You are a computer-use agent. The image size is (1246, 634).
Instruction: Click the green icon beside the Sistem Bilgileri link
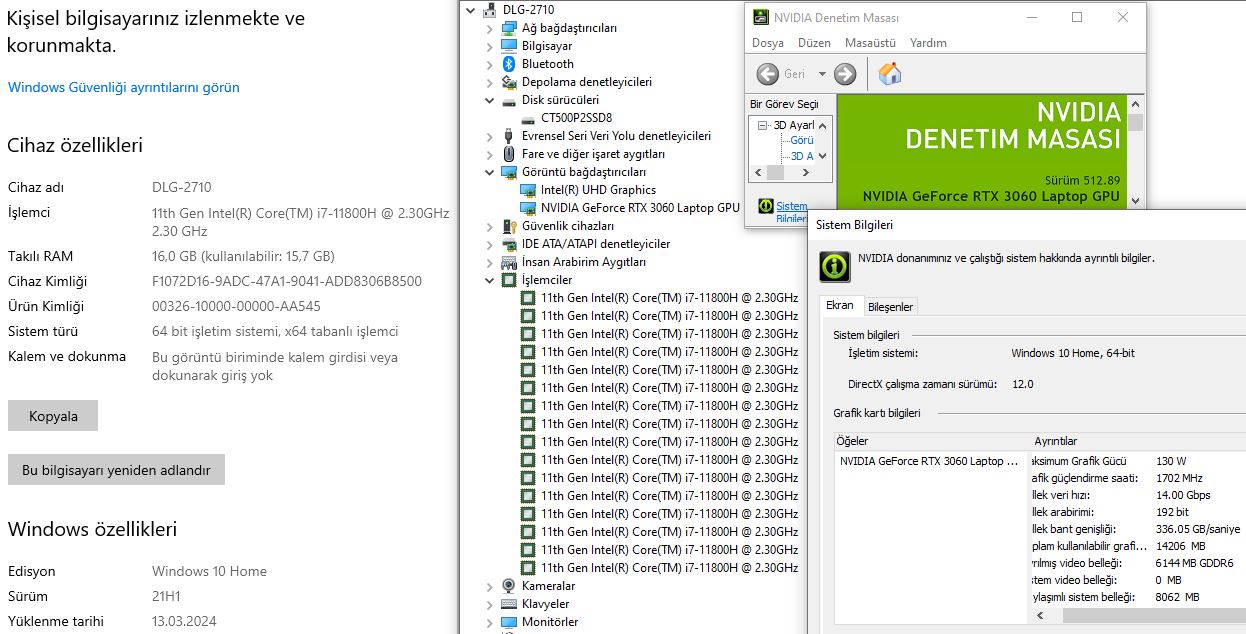click(x=766, y=206)
